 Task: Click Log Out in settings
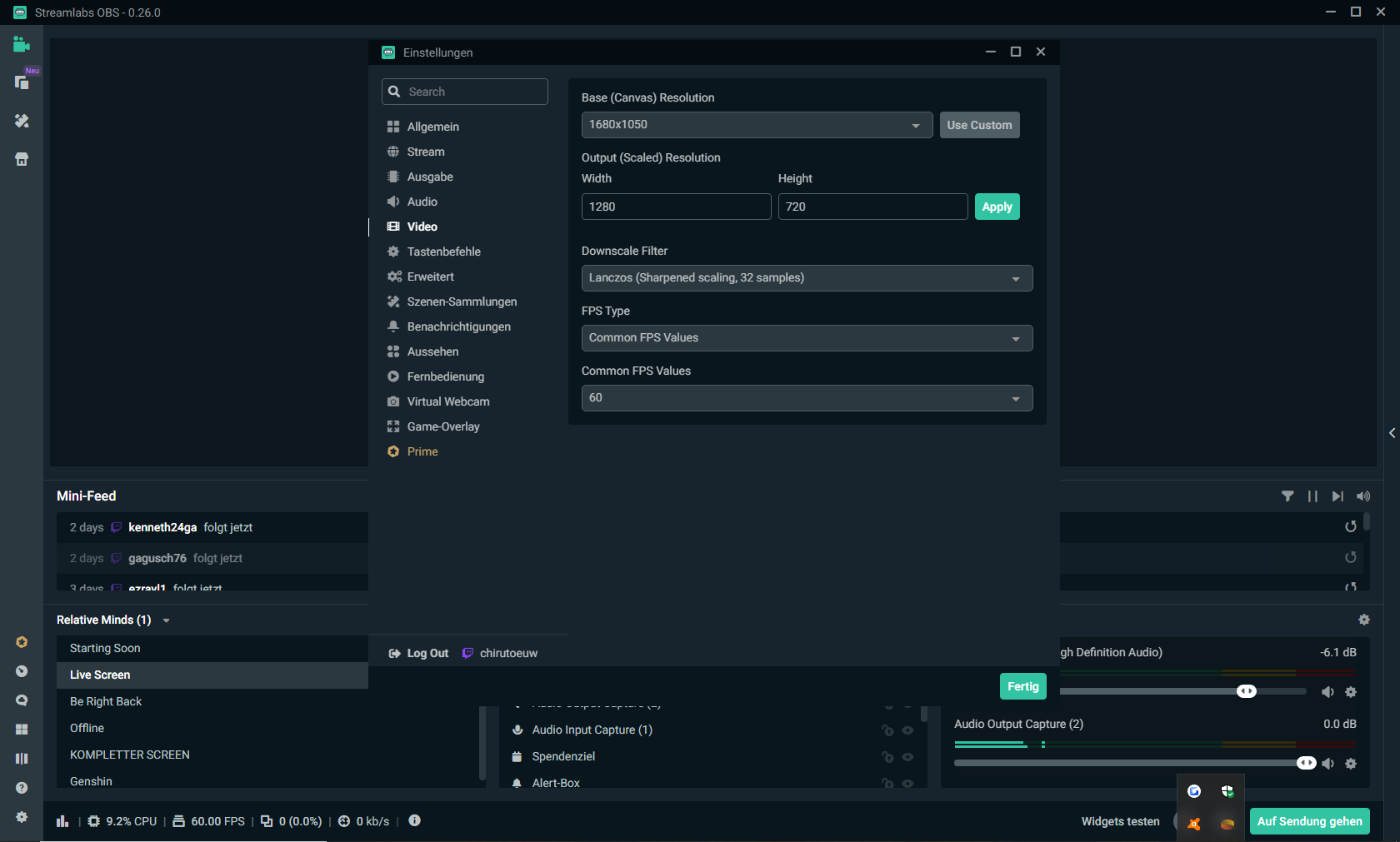418,654
